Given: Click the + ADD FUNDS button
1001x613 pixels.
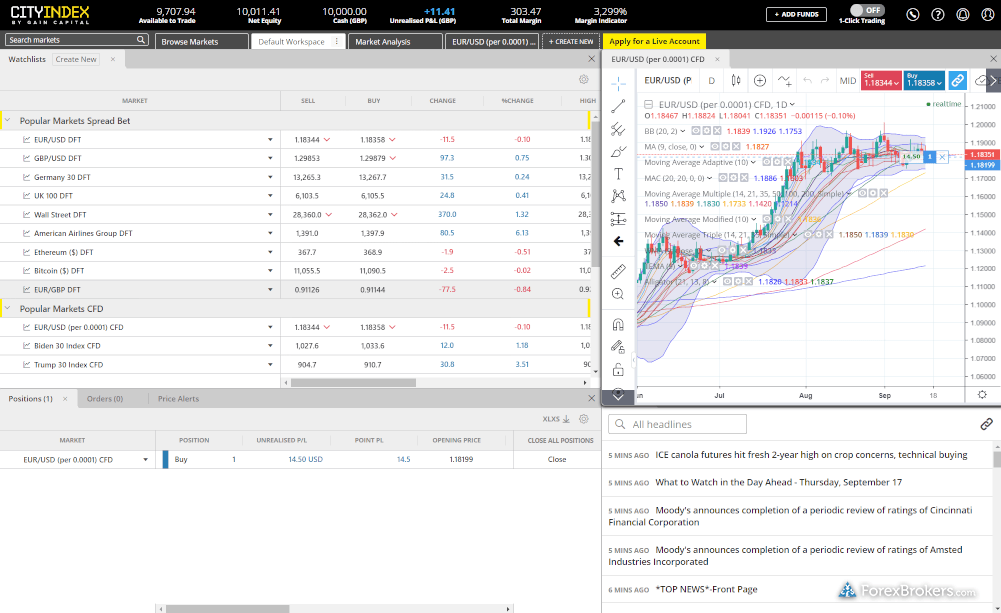Looking at the screenshot, I should click(x=796, y=14).
